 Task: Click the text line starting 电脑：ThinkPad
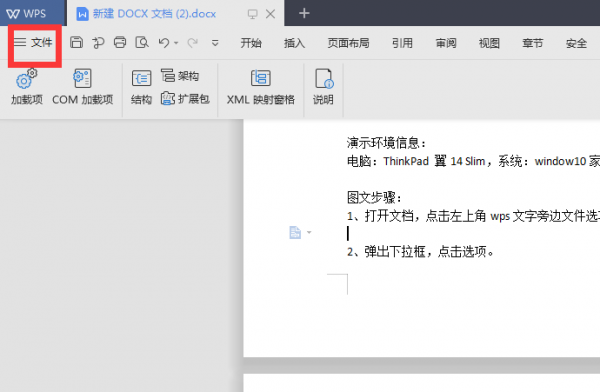[x=473, y=161]
